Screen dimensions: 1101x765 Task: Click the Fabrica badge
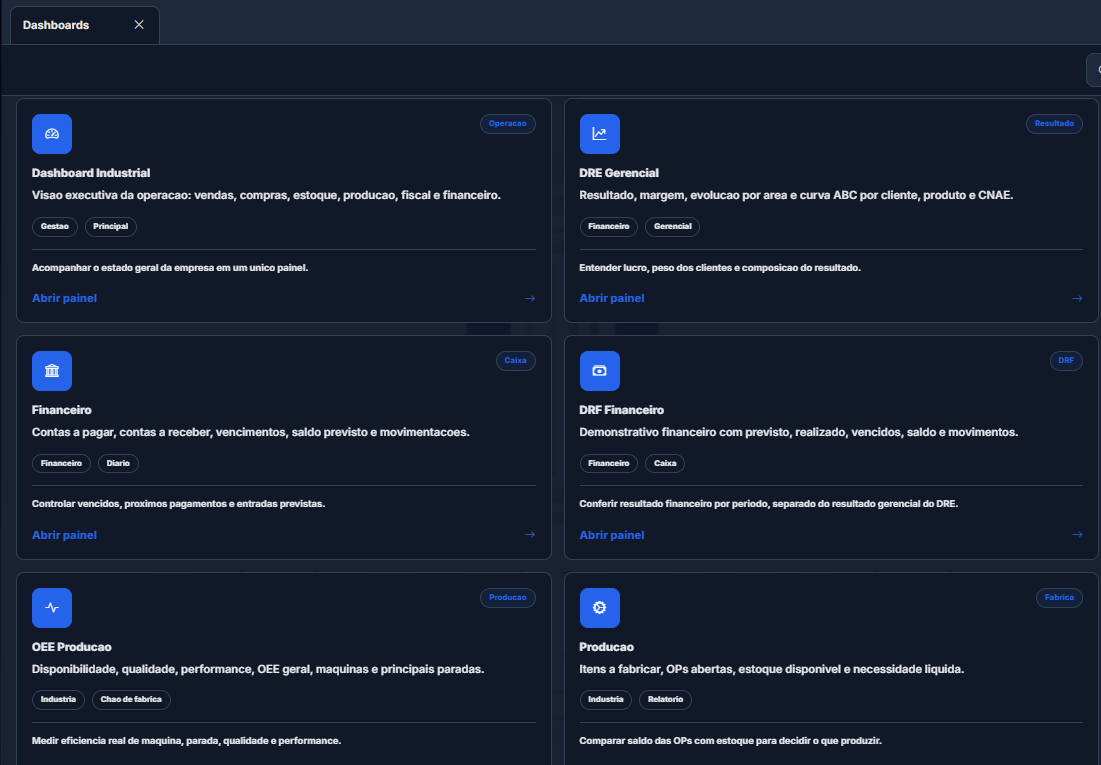(x=1059, y=598)
